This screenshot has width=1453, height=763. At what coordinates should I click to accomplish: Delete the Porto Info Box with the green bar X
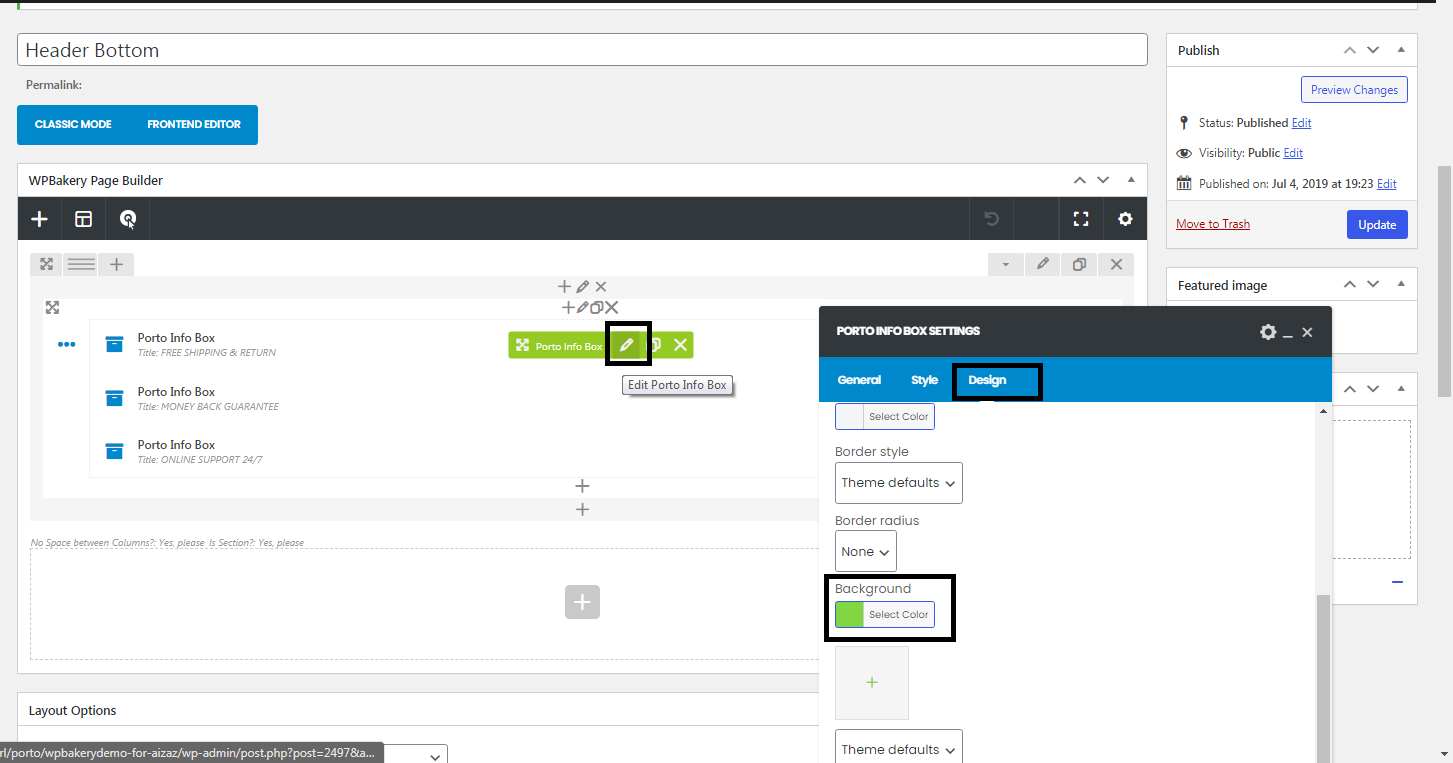tap(680, 345)
